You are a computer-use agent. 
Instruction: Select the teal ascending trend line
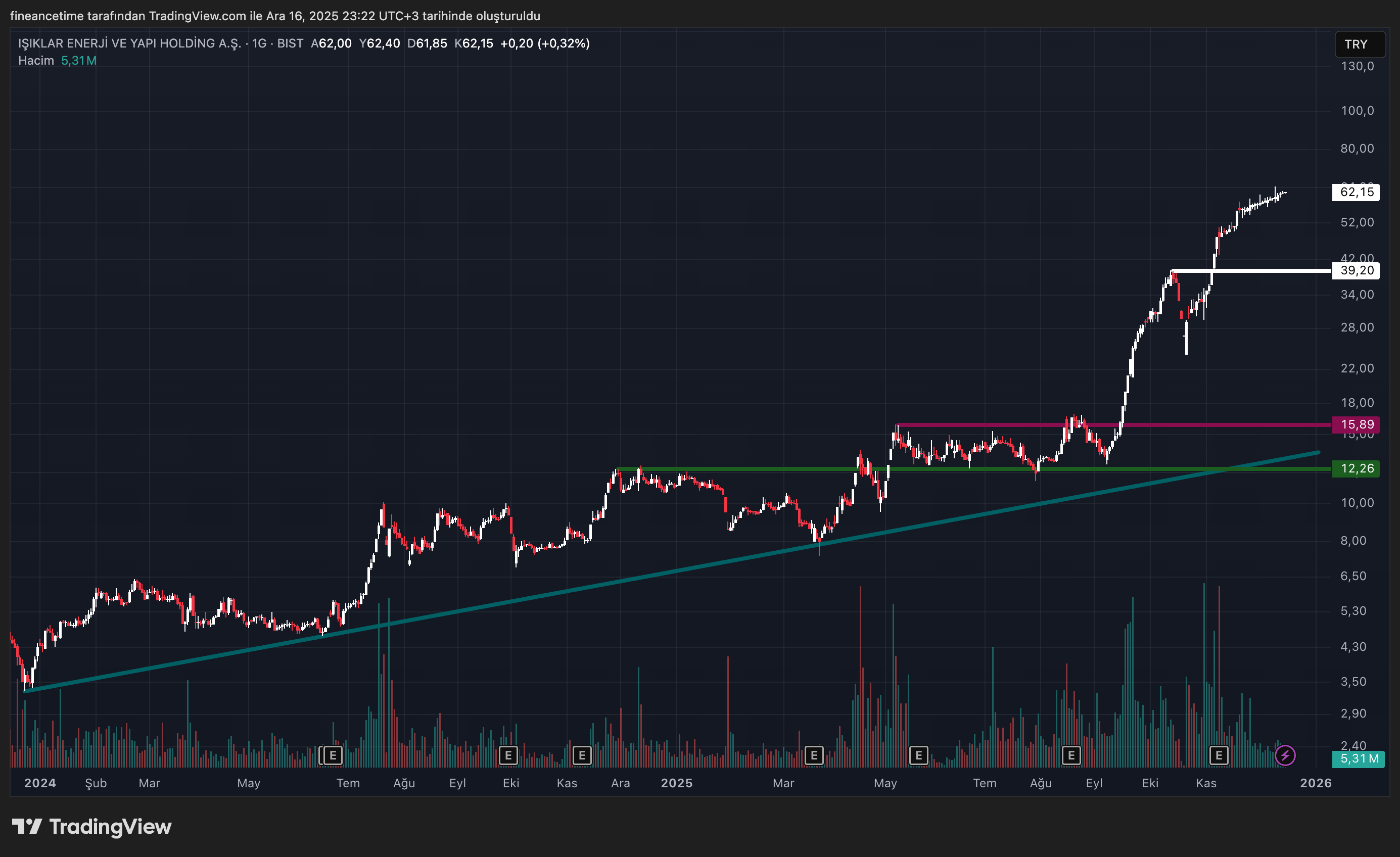pyautogui.click(x=568, y=591)
